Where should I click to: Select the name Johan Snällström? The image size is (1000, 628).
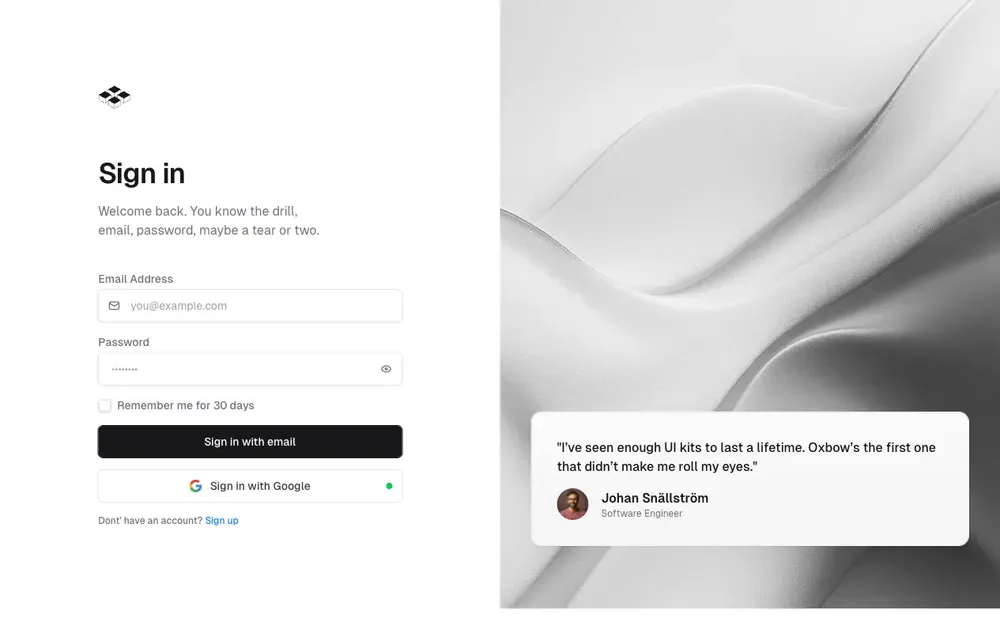(655, 498)
